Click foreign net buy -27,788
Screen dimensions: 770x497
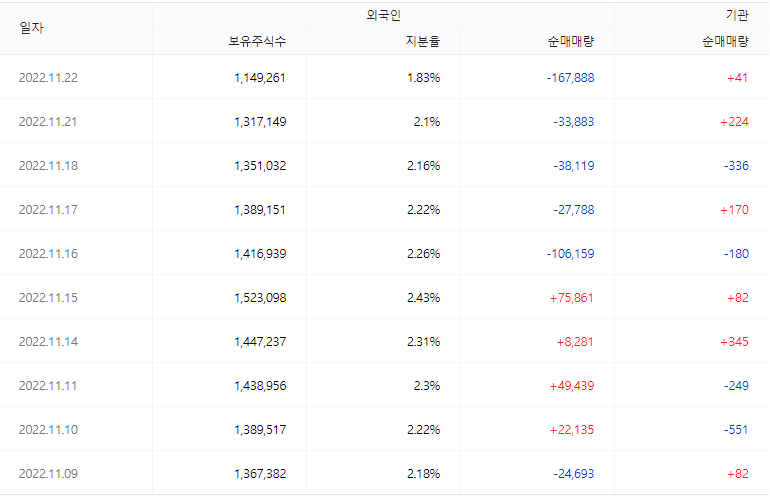coord(574,210)
